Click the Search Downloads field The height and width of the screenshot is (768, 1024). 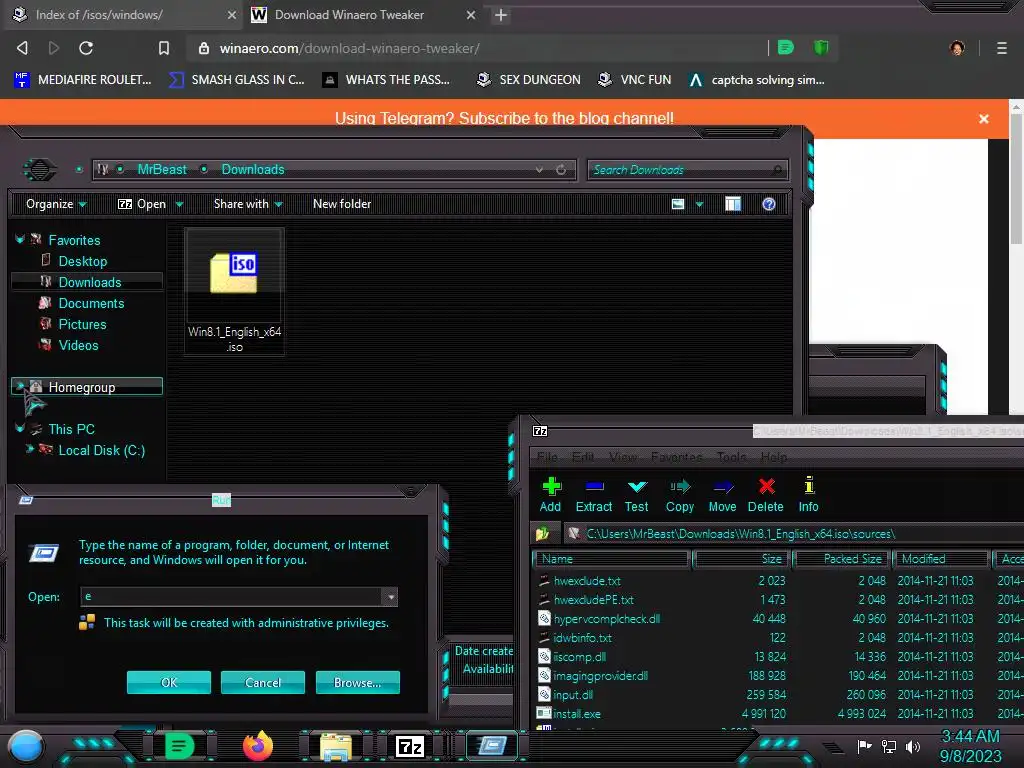688,170
